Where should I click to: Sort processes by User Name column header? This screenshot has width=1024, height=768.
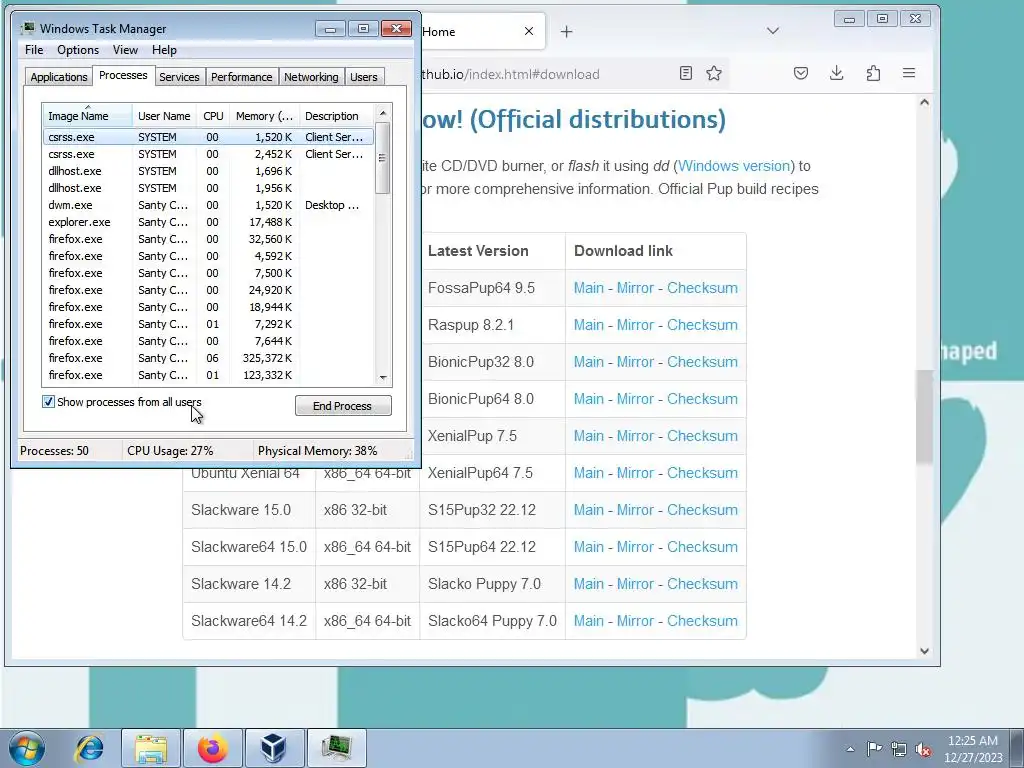165,116
